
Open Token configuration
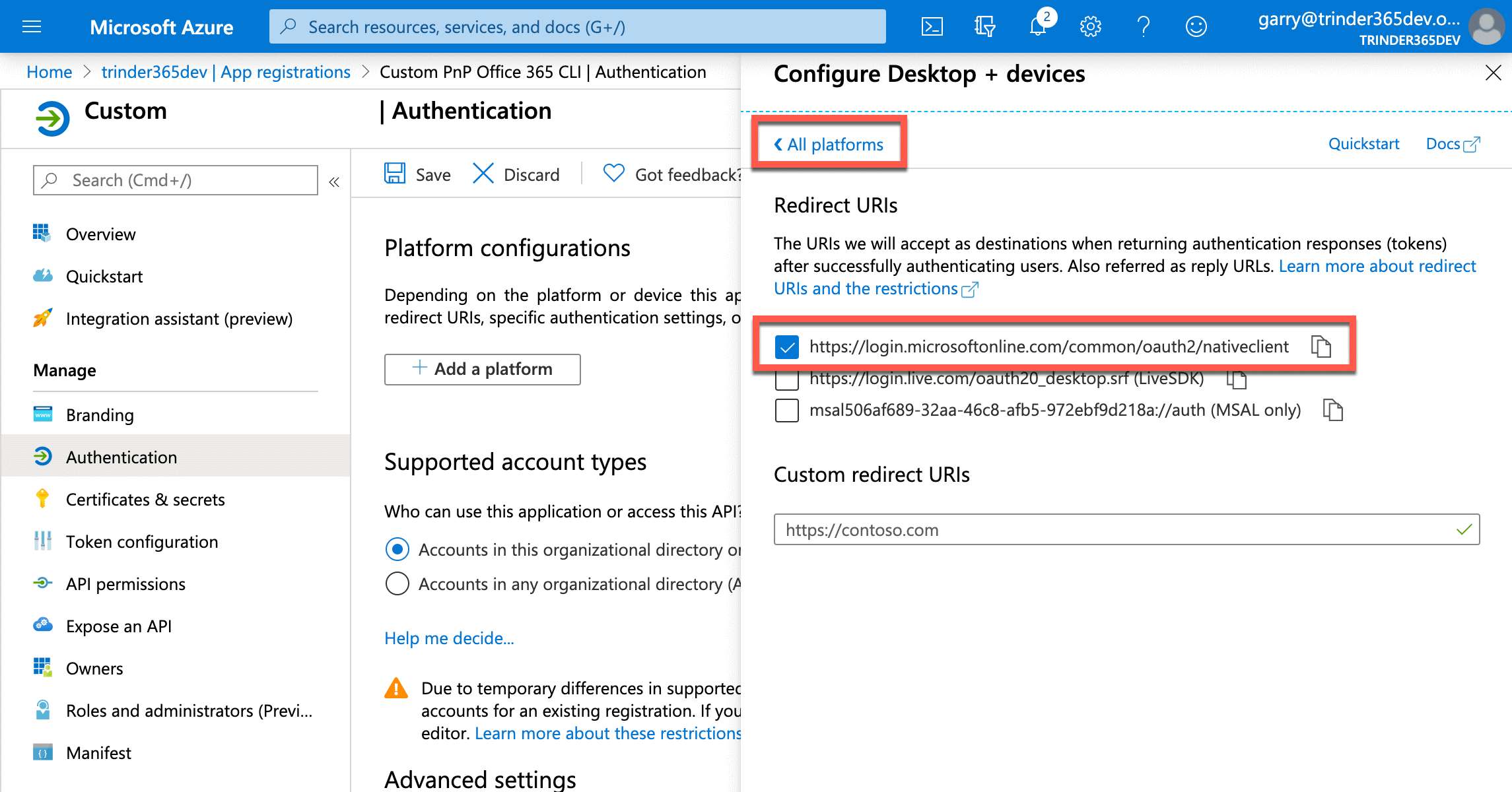(x=142, y=542)
